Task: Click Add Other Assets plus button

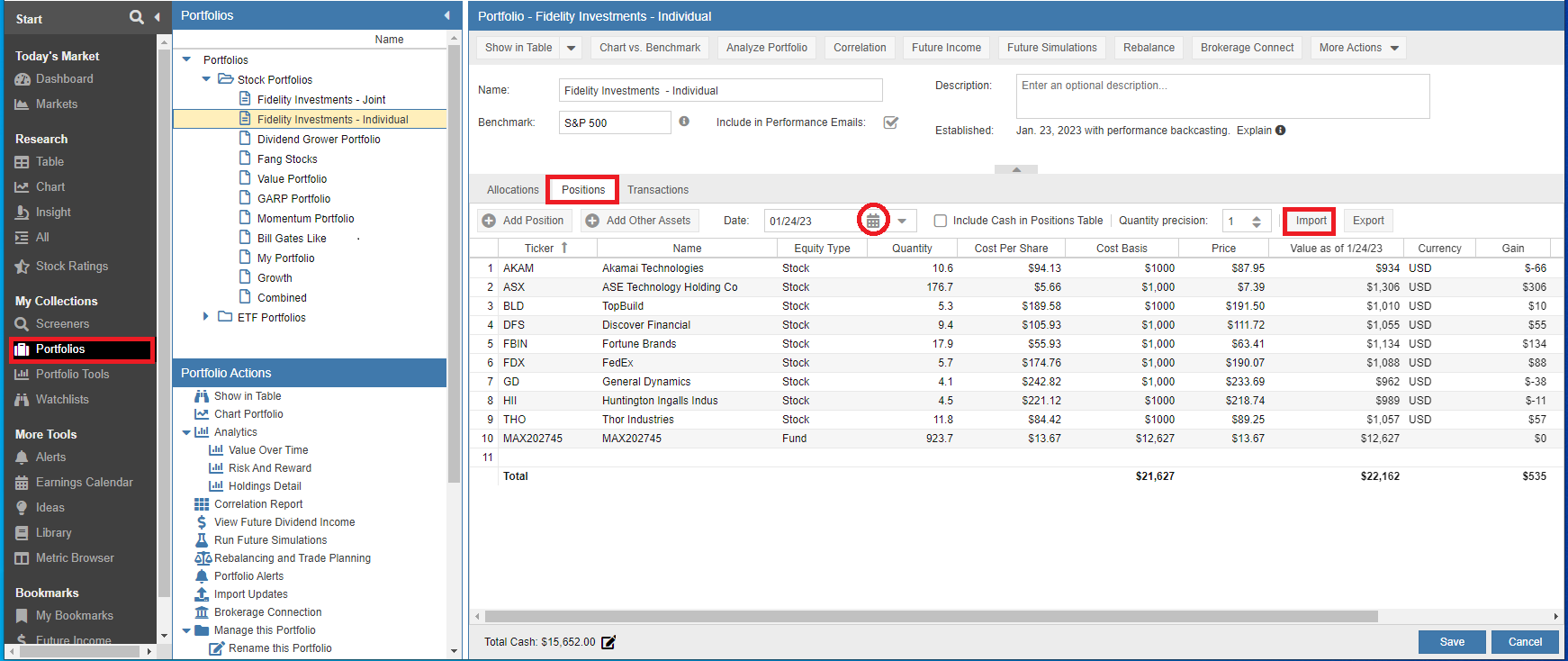Action: (x=639, y=221)
